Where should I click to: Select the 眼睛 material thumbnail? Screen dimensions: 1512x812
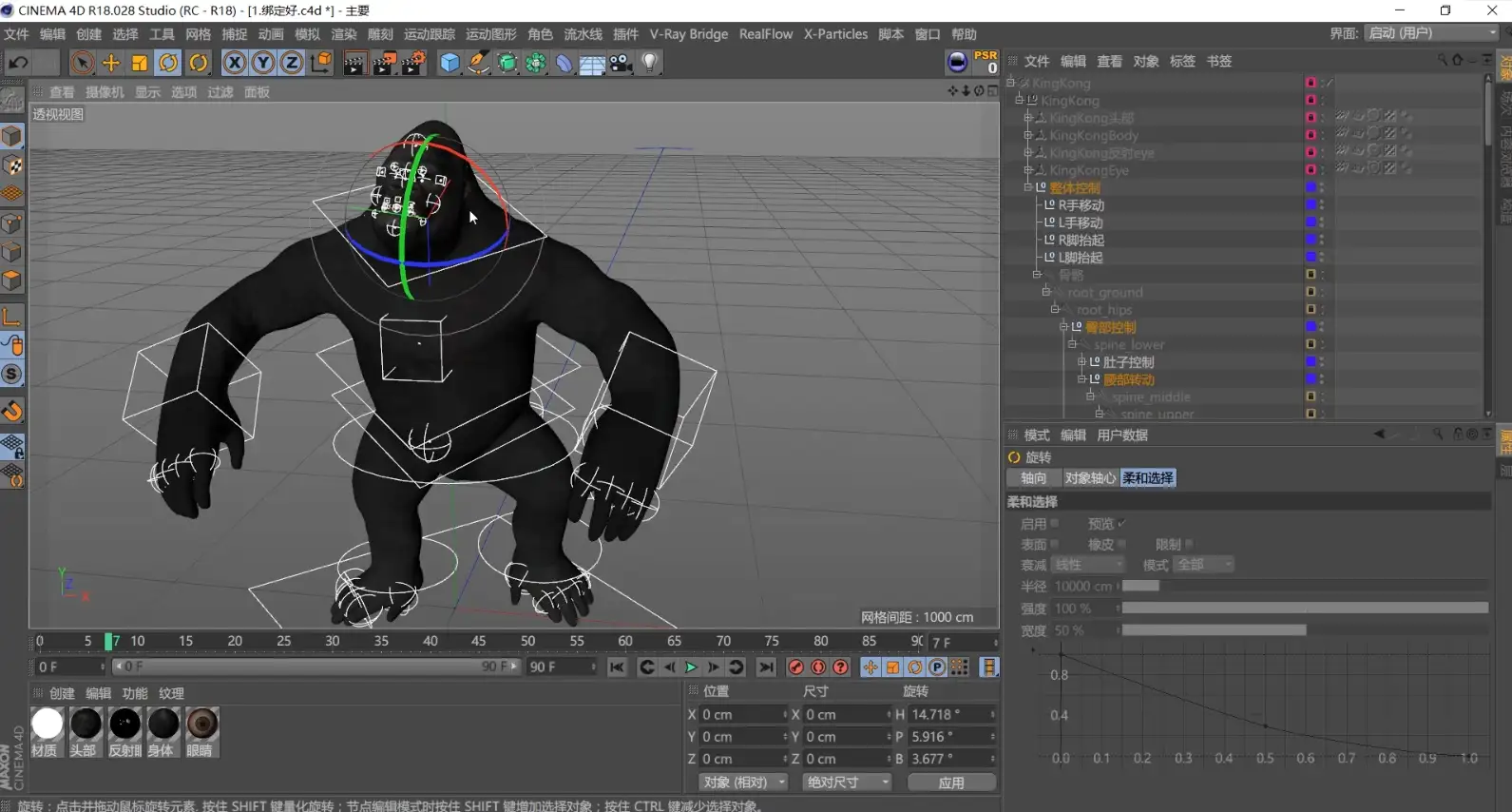201,725
